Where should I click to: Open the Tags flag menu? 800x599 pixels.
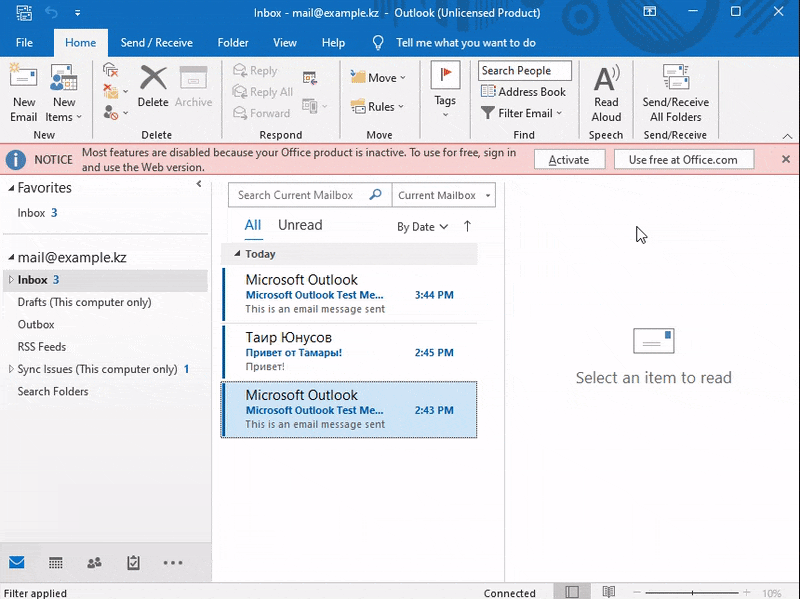click(445, 91)
